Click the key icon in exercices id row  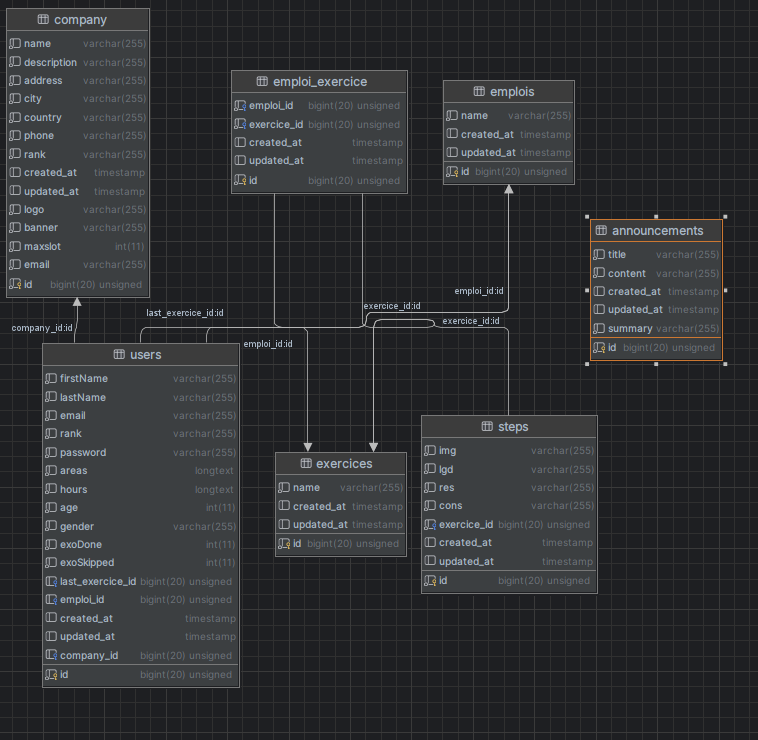click(284, 543)
